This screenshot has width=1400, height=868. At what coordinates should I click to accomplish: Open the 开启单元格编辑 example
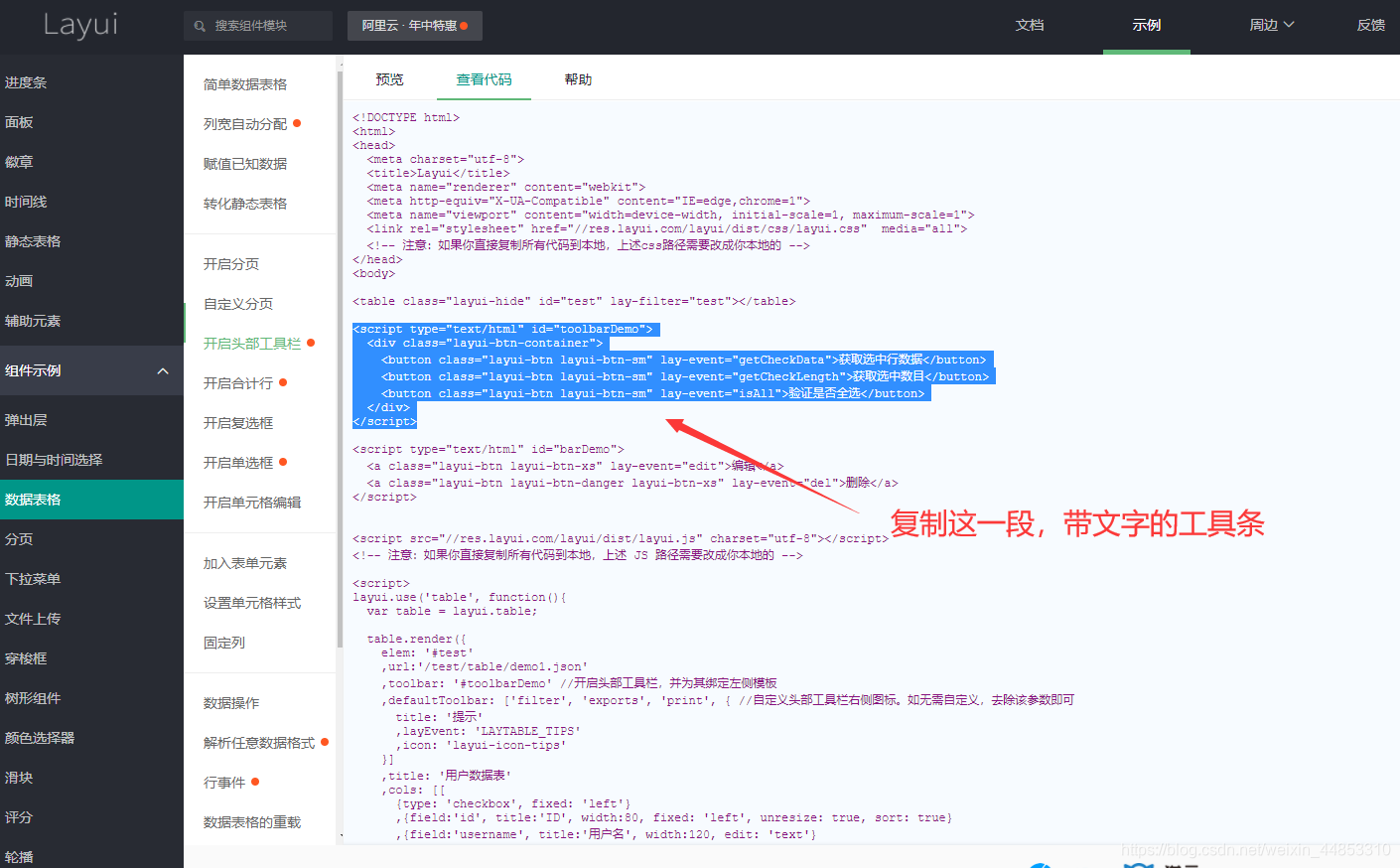[252, 503]
